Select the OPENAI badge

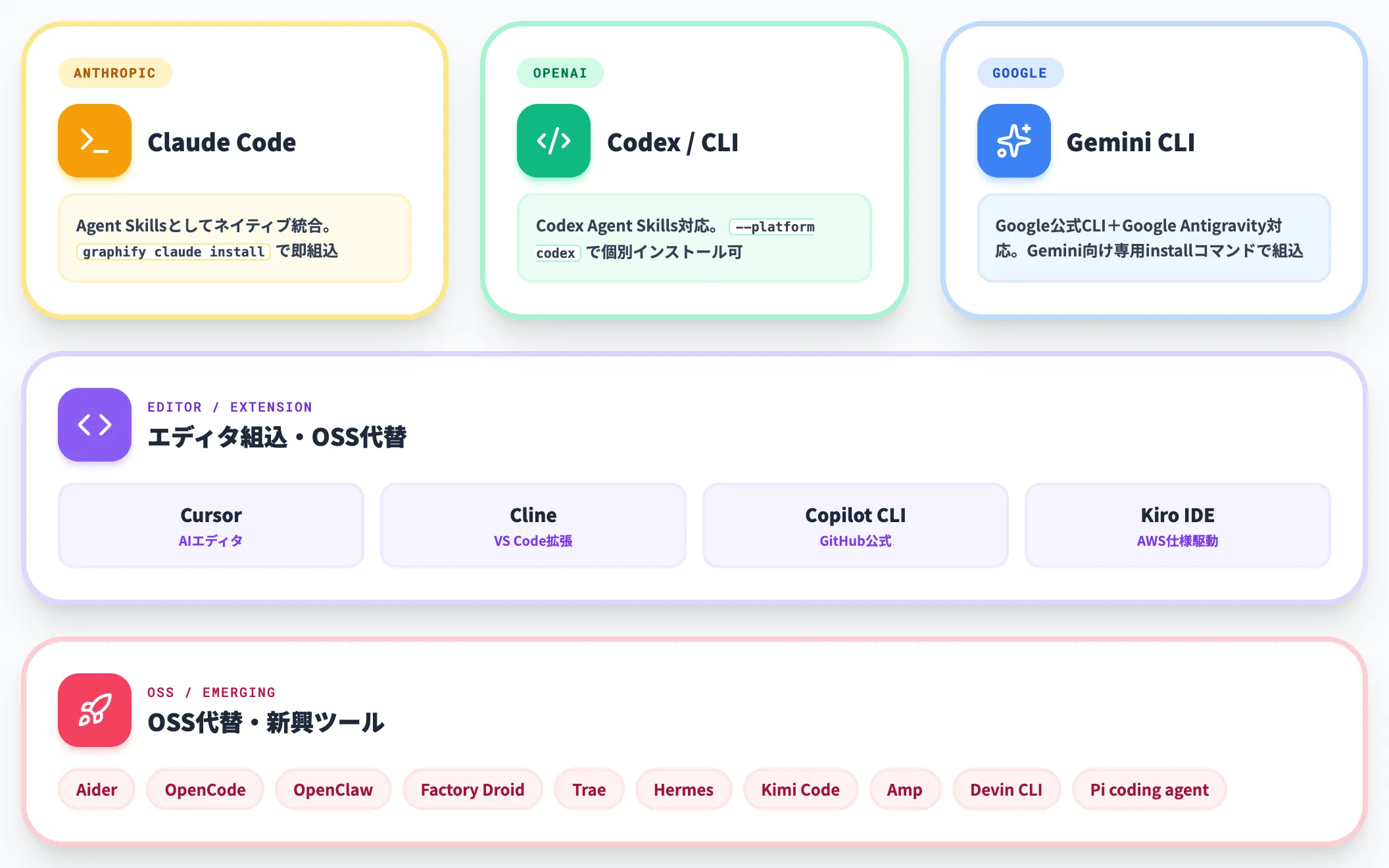(x=560, y=73)
